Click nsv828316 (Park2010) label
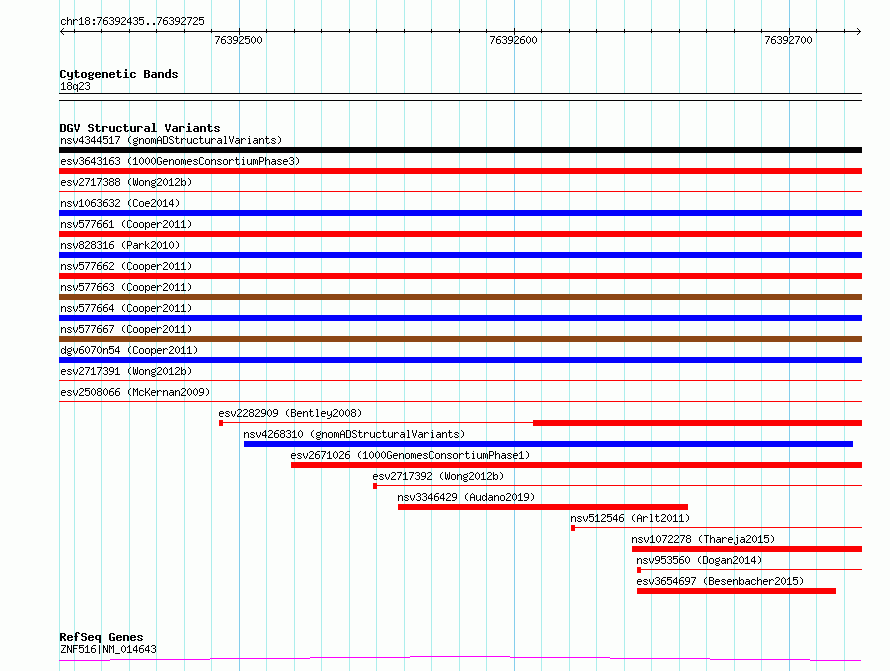The width and height of the screenshot is (890, 671). point(120,245)
